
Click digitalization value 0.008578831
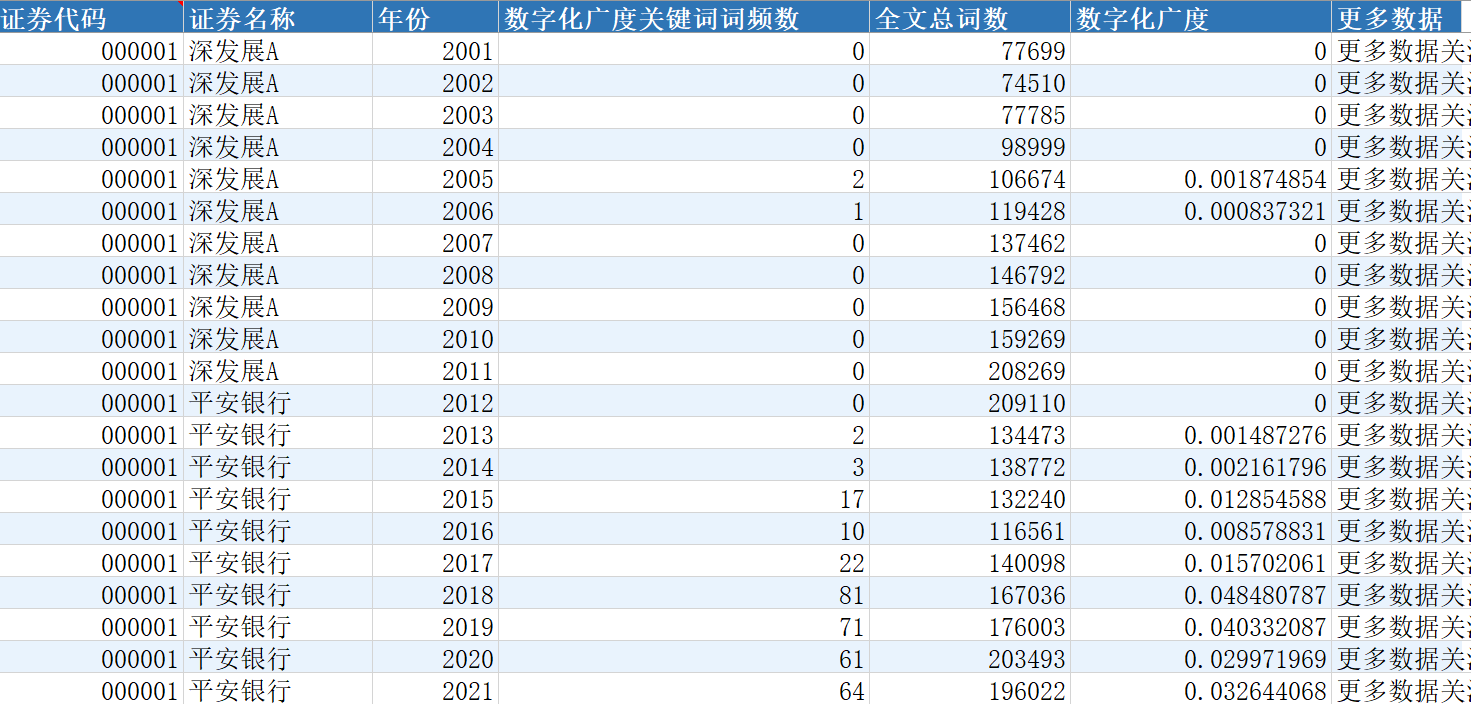tap(1201, 531)
